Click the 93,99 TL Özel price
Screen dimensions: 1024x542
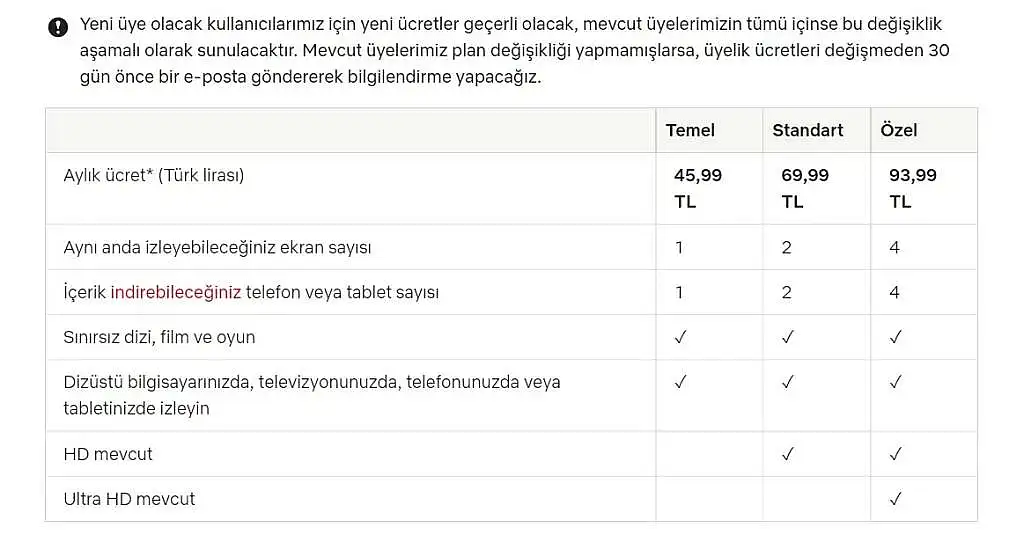[x=912, y=188]
